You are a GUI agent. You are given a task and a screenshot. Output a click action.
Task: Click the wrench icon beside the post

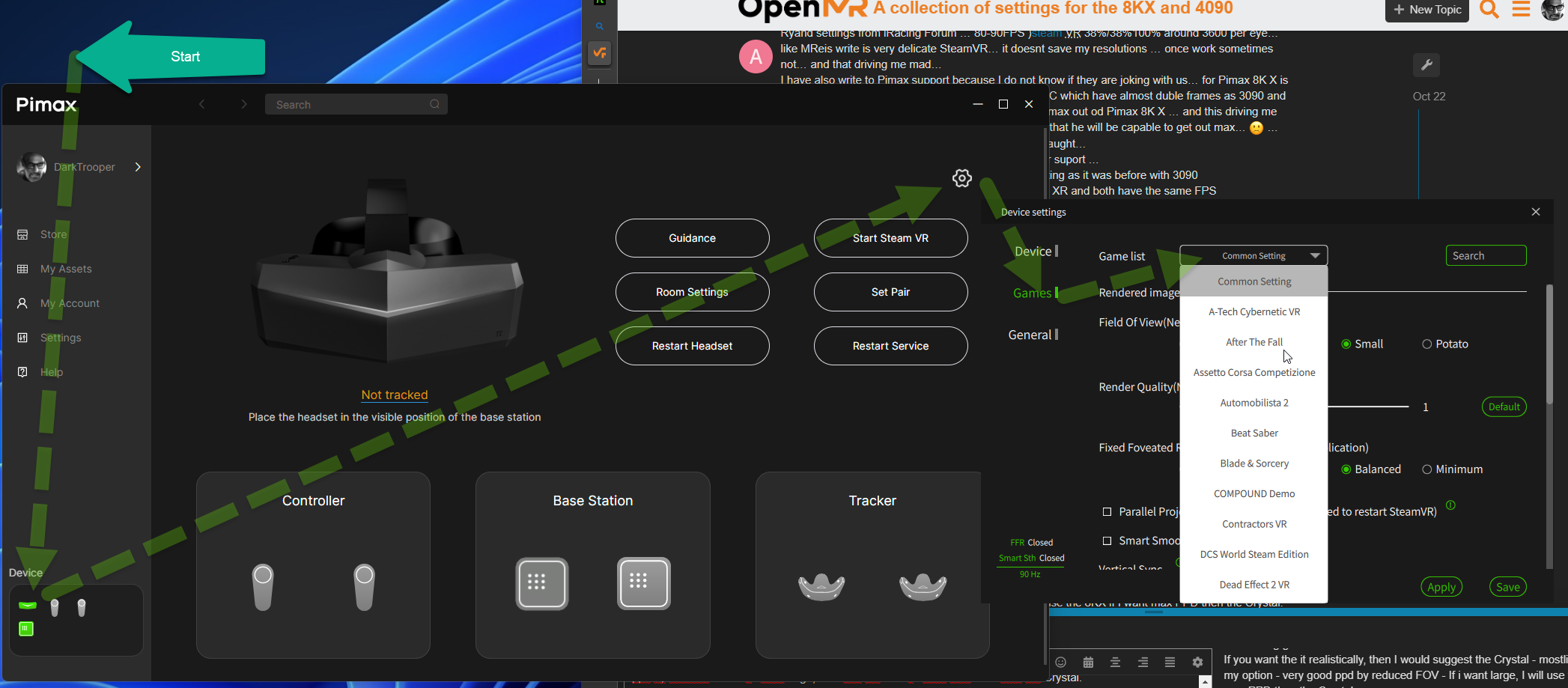click(1426, 65)
